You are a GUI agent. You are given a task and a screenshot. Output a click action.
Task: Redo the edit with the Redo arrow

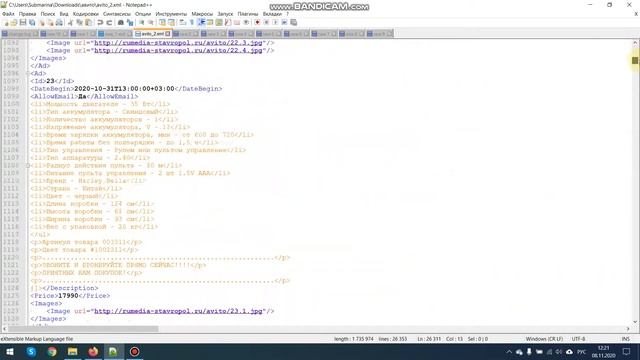[109, 22]
